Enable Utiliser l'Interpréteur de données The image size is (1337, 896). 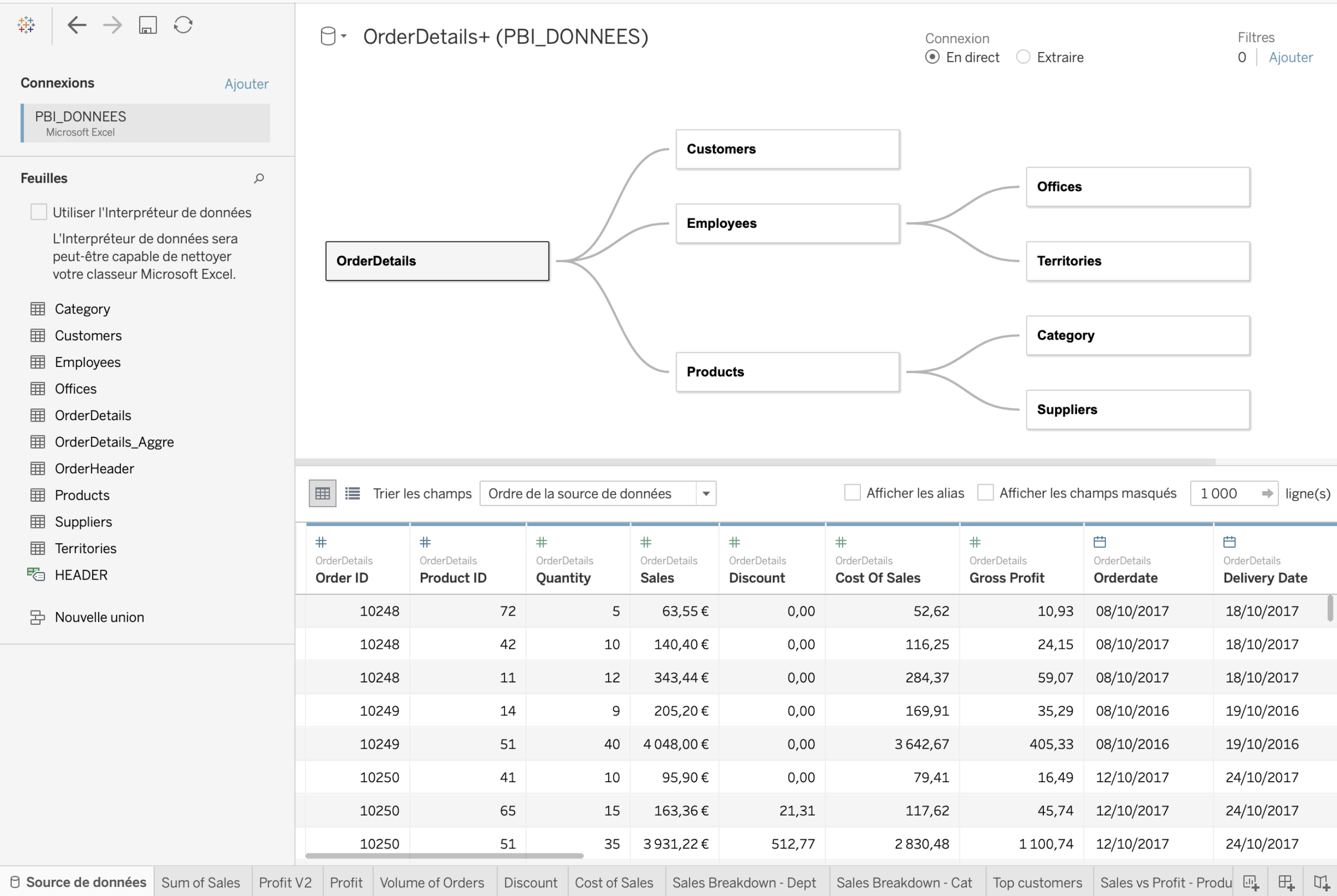point(39,212)
